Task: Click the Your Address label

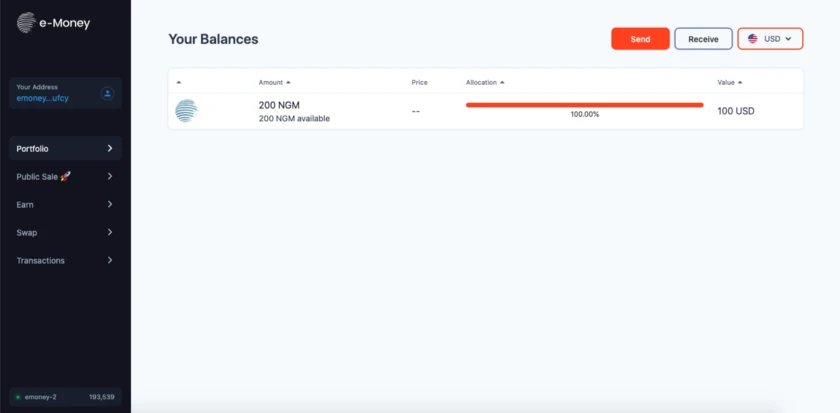Action: point(37,87)
